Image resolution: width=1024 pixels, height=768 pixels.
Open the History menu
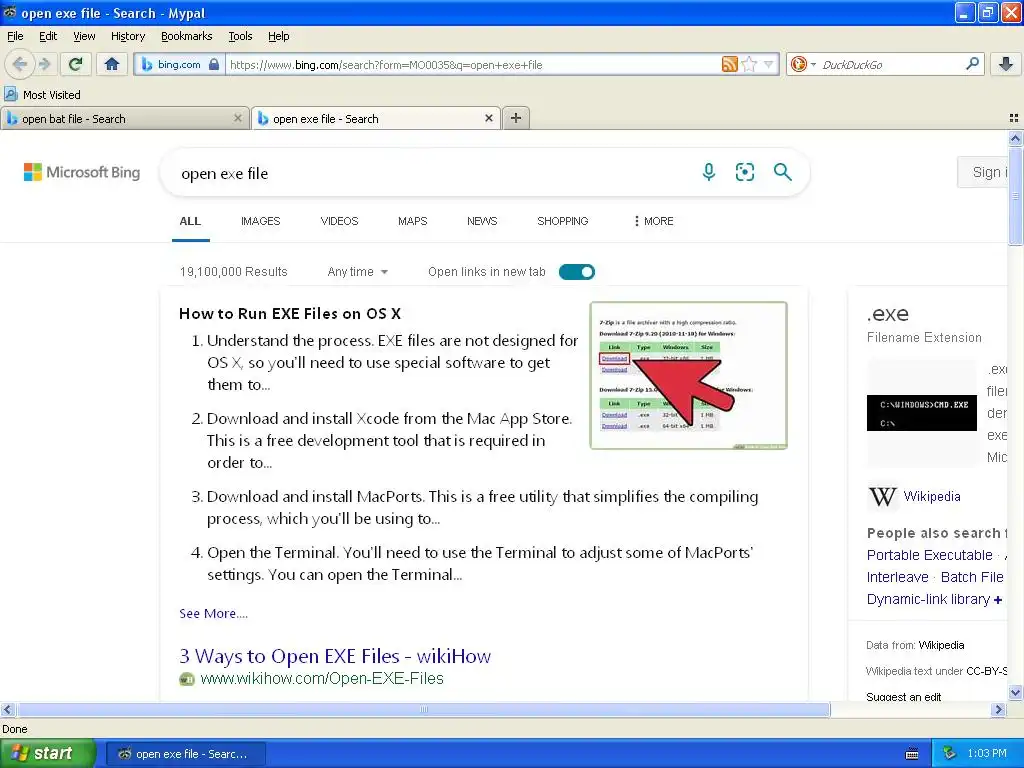coord(128,36)
